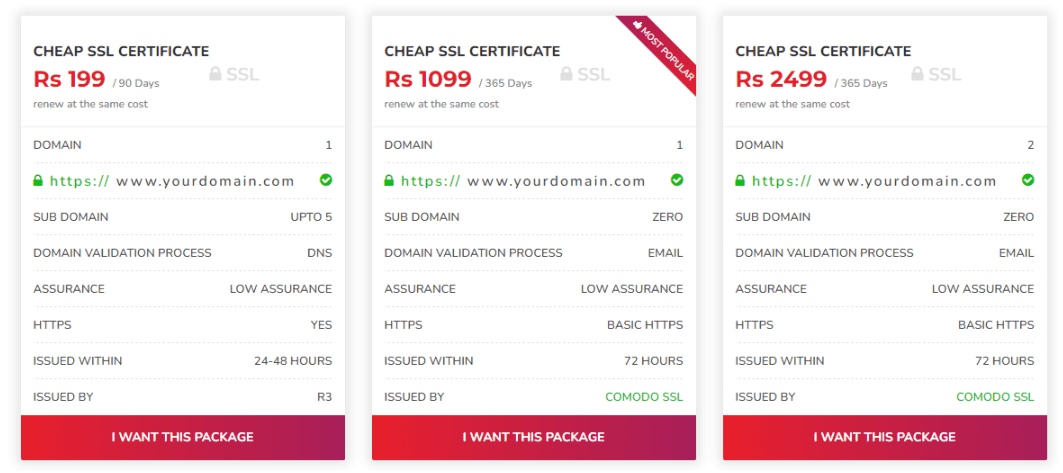Click green padlock in Rs 1099 card

tap(389, 181)
